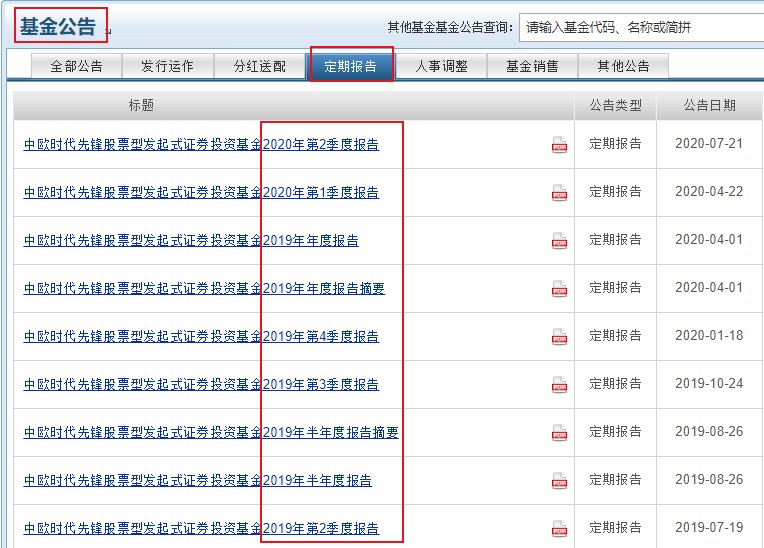Open PDF icon dated 2020-01-18
Viewport: 764px width, 548px height.
click(x=559, y=337)
